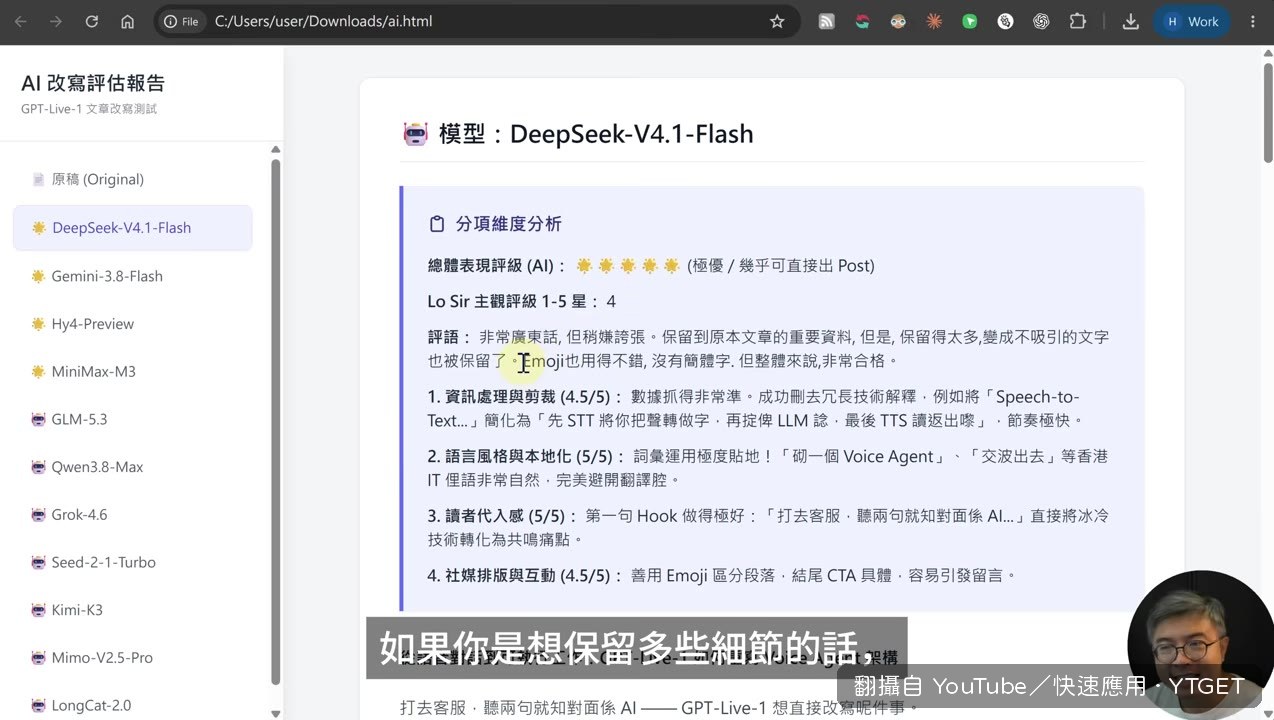
Task: Select Seed-2-1-Turbo in the sidebar
Action: [x=132, y=562]
